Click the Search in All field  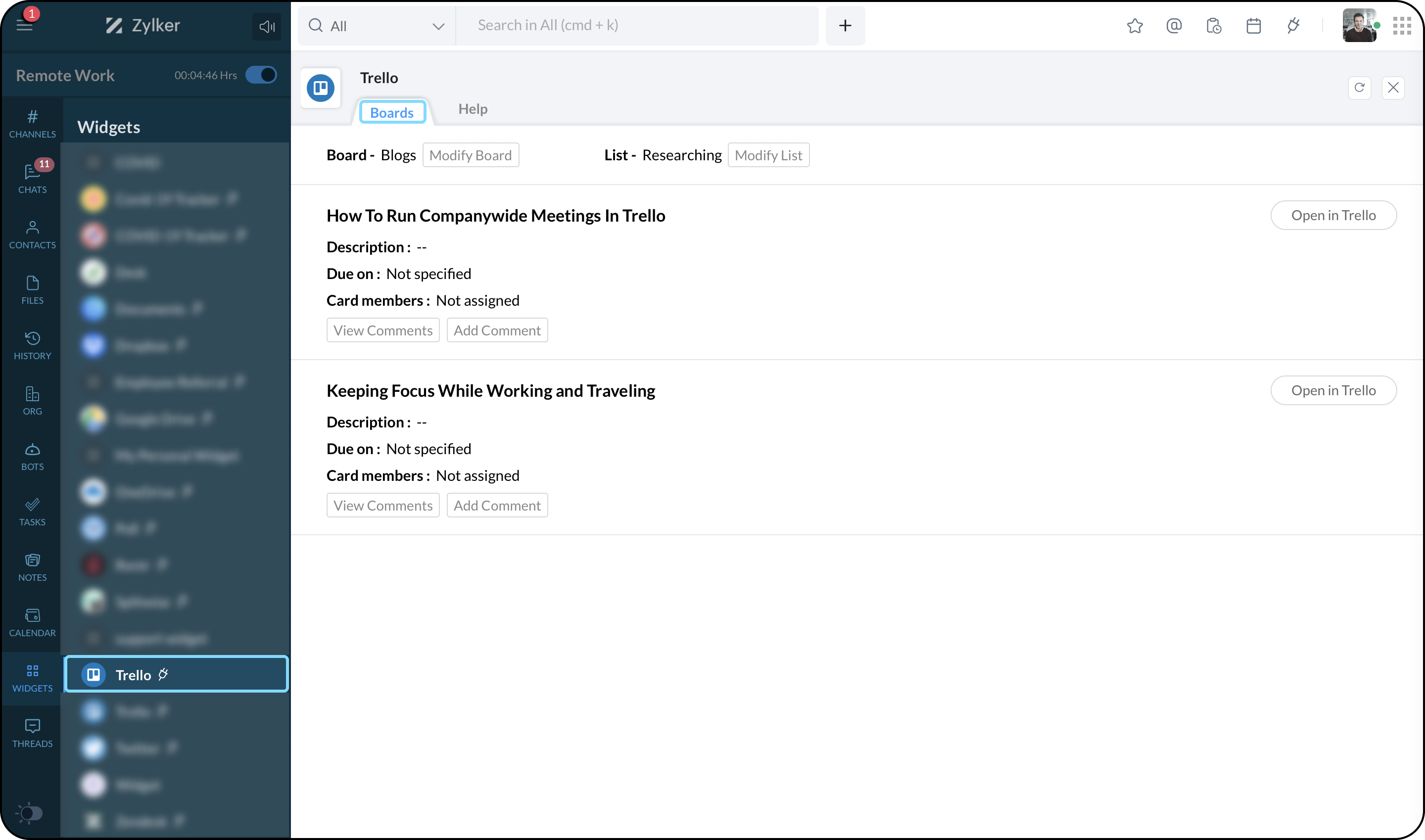click(x=637, y=25)
